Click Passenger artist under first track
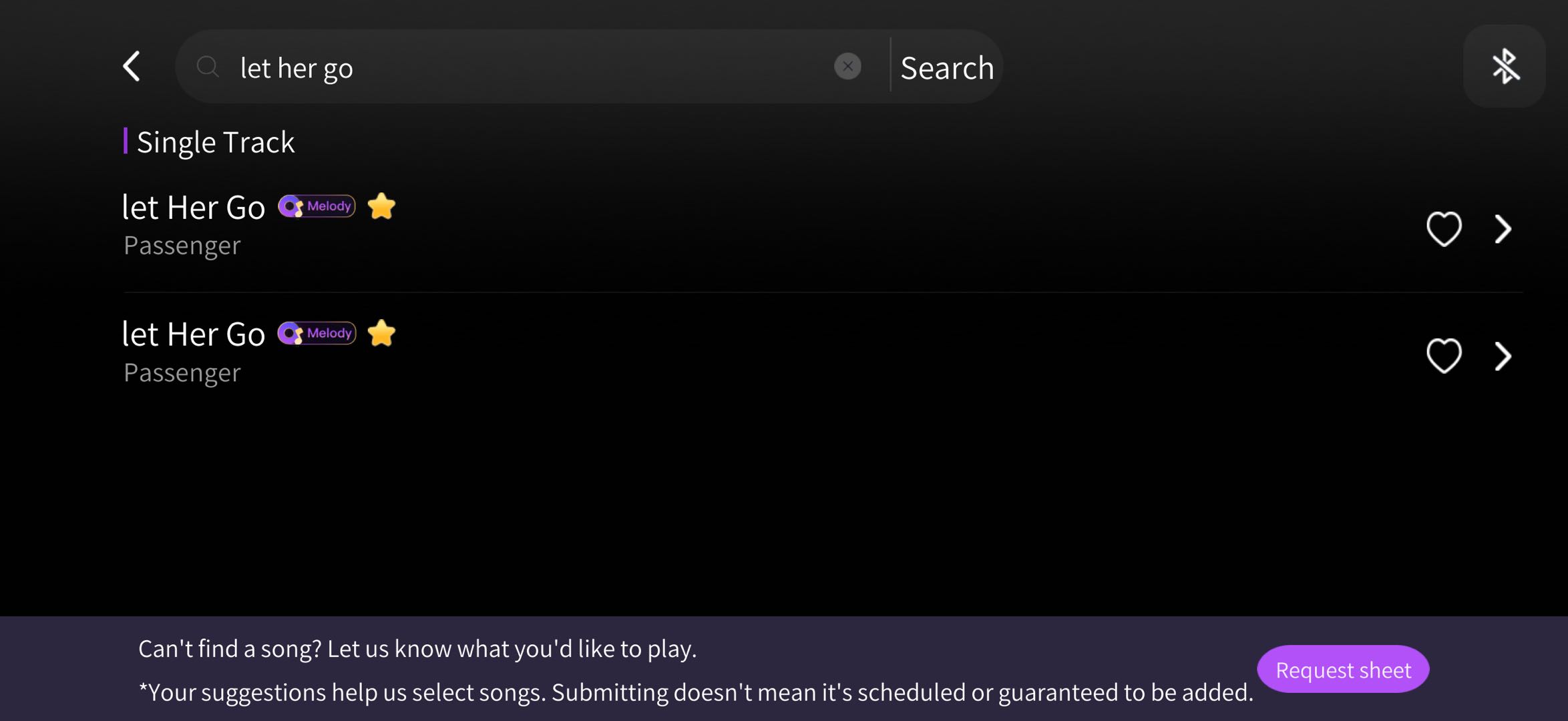Viewport: 1568px width, 721px height. point(182,246)
